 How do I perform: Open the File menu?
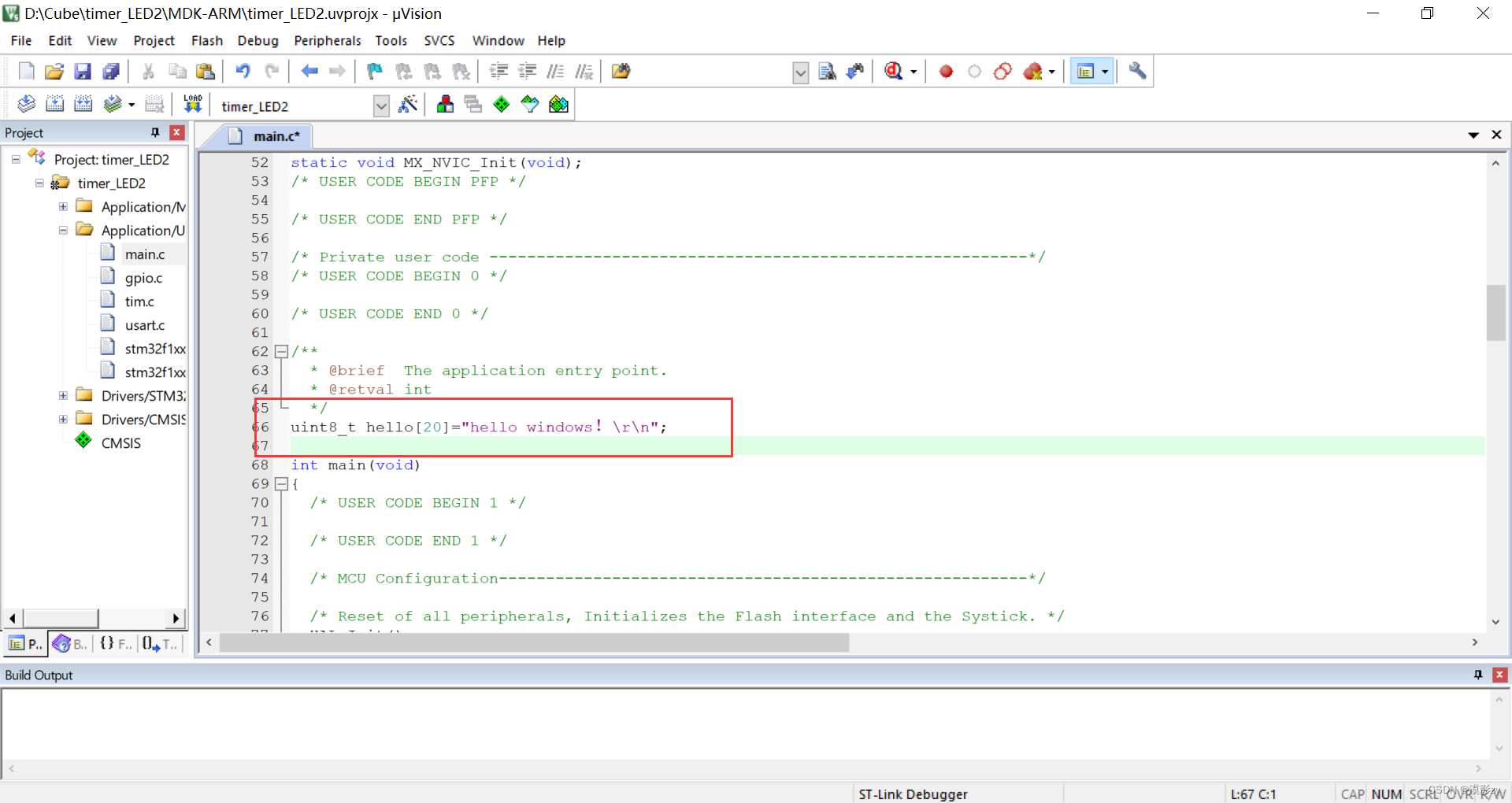point(21,40)
